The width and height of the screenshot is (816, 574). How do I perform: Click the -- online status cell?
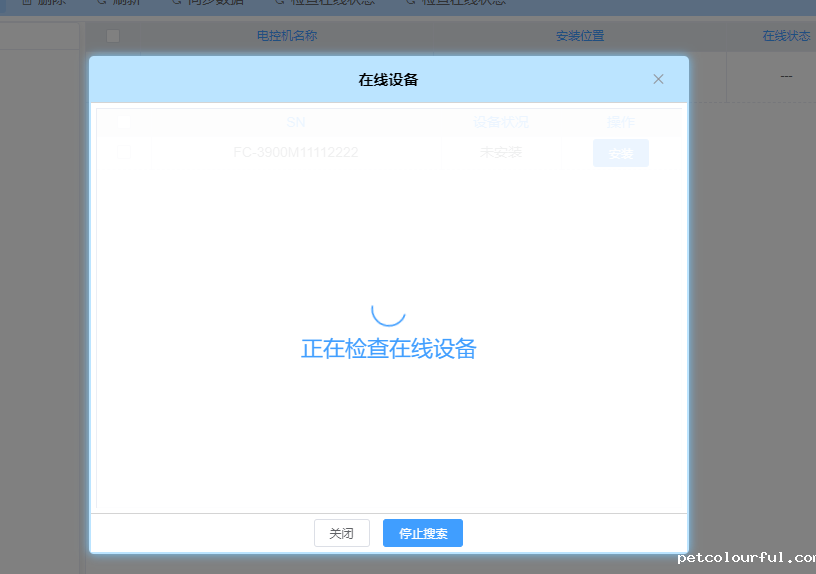786,76
